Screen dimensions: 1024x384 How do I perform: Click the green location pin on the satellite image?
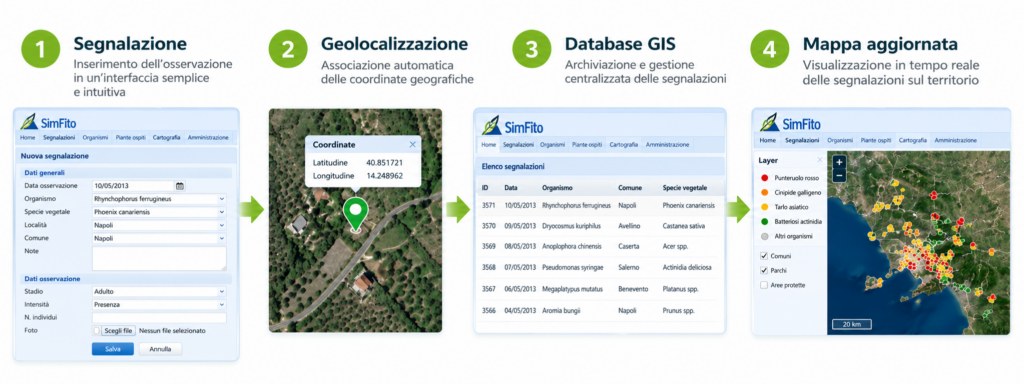pyautogui.click(x=355, y=216)
